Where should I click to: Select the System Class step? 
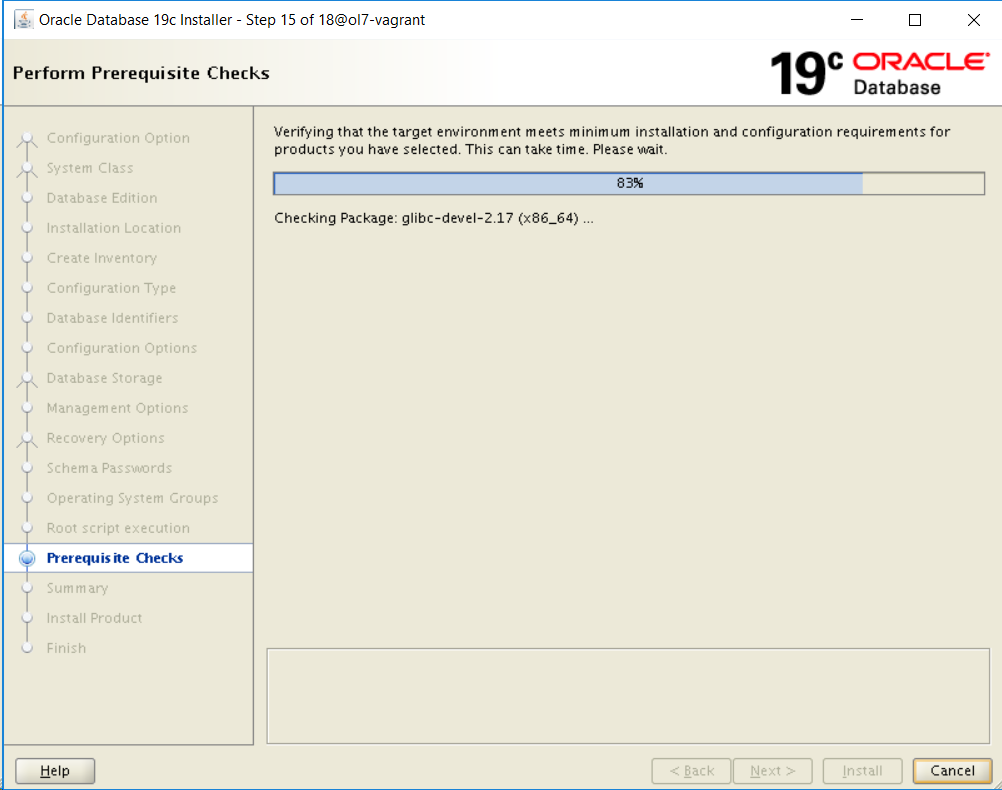(90, 168)
